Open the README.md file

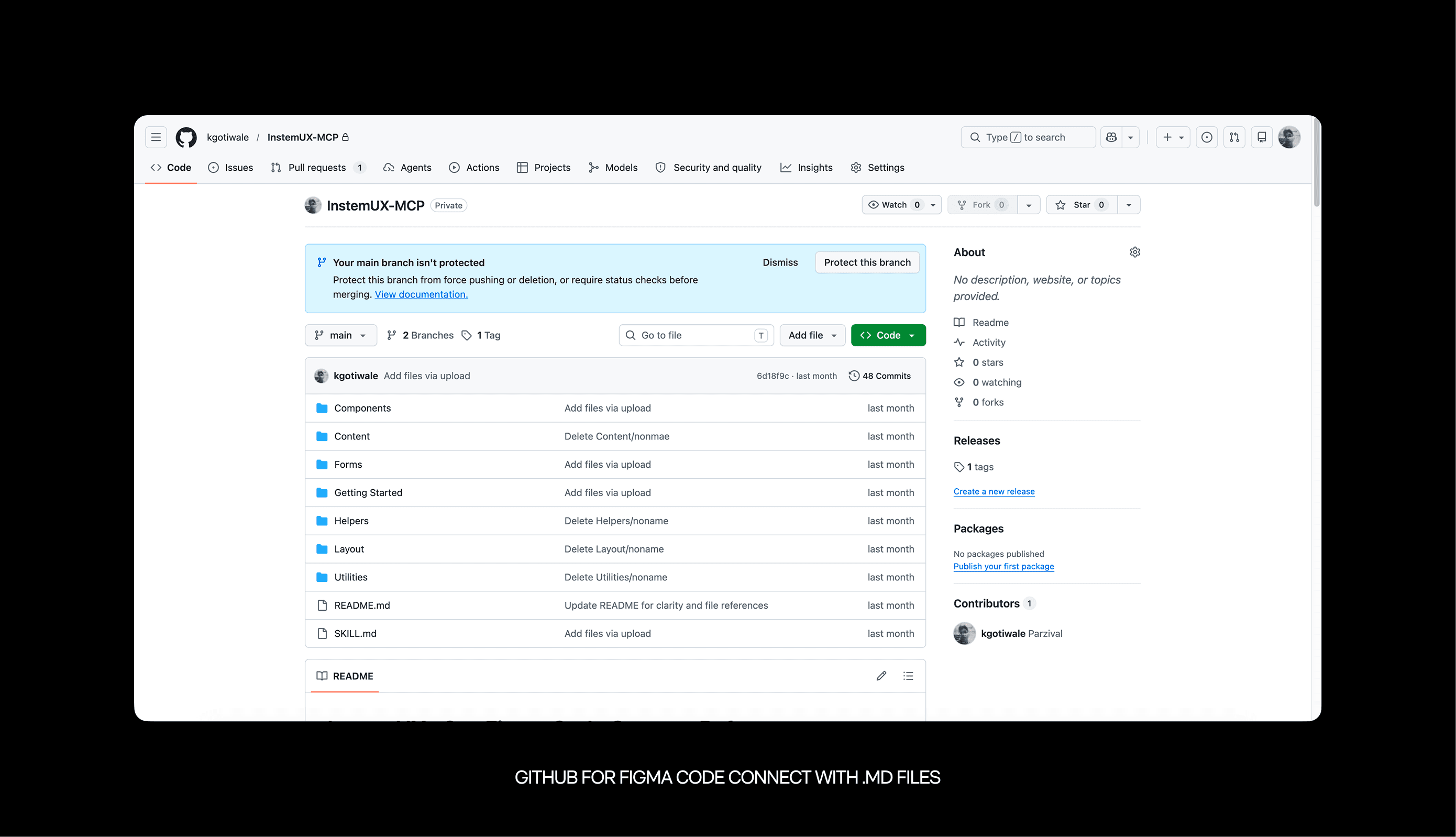tap(361, 605)
